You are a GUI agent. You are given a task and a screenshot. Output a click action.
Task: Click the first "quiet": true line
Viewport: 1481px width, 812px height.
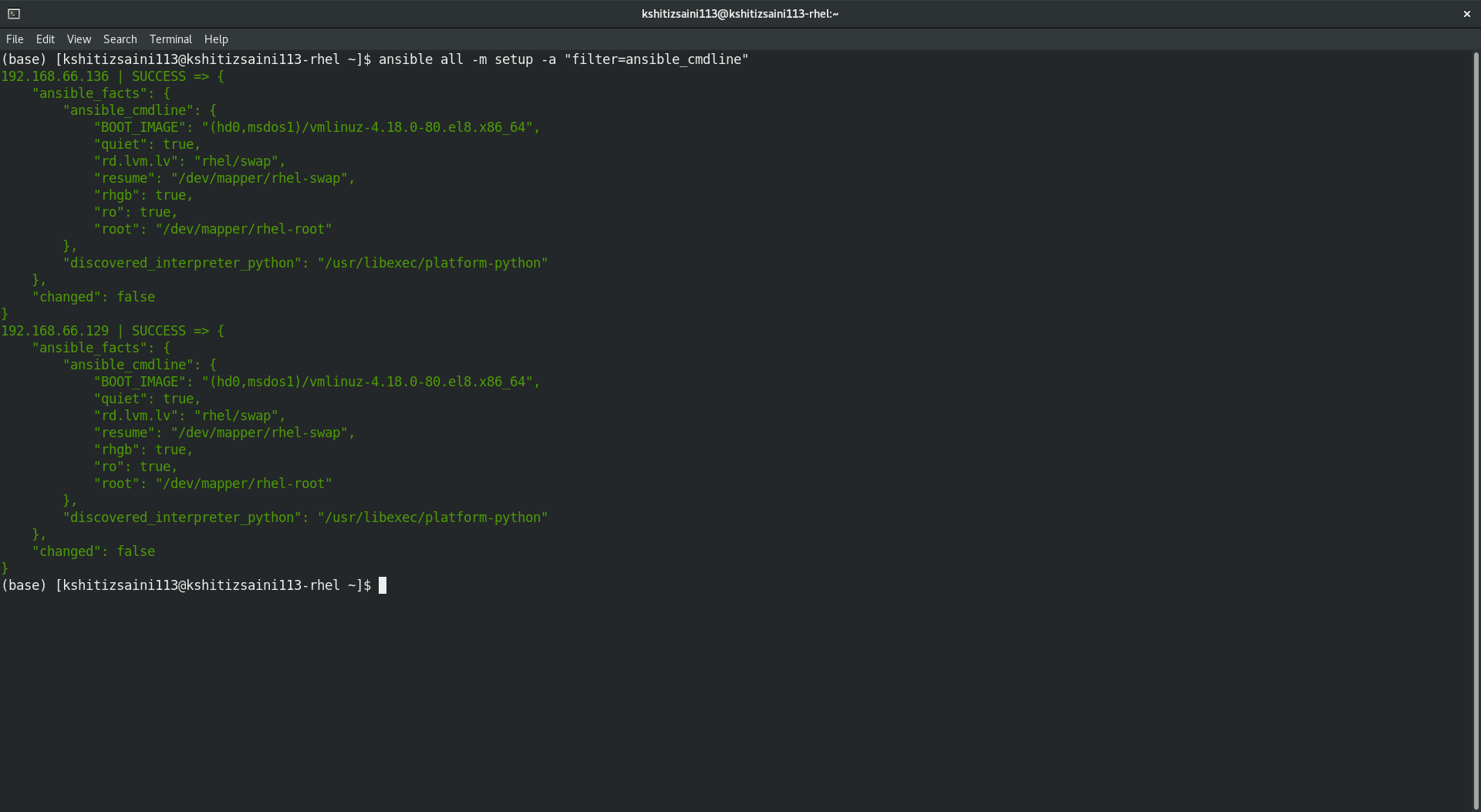(147, 144)
